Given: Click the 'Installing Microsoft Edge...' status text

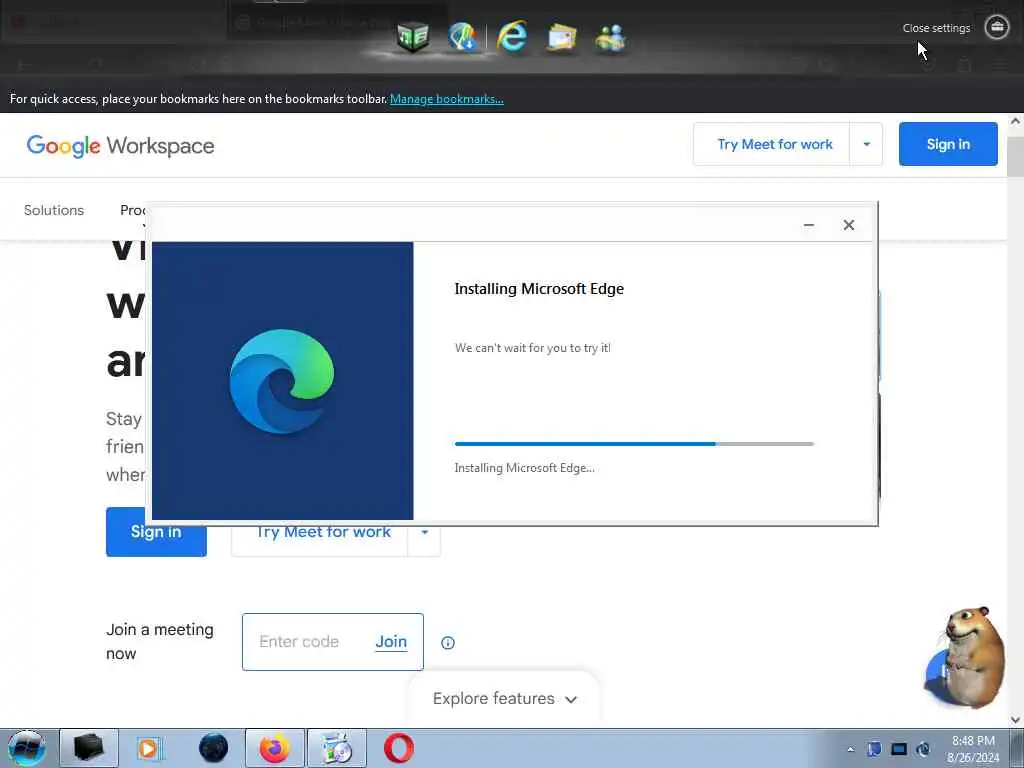Looking at the screenshot, I should [524, 468].
